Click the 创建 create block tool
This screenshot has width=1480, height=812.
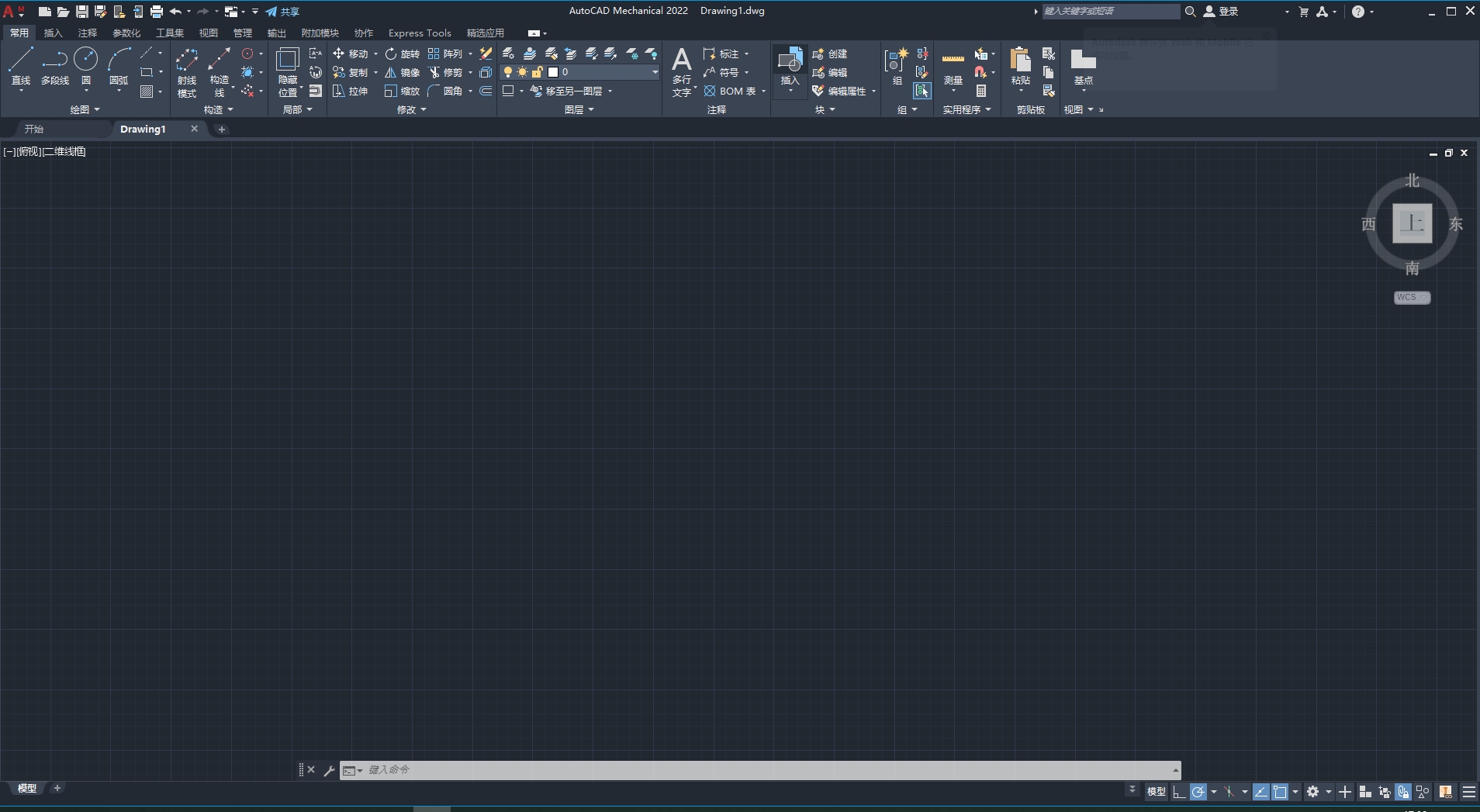point(830,54)
